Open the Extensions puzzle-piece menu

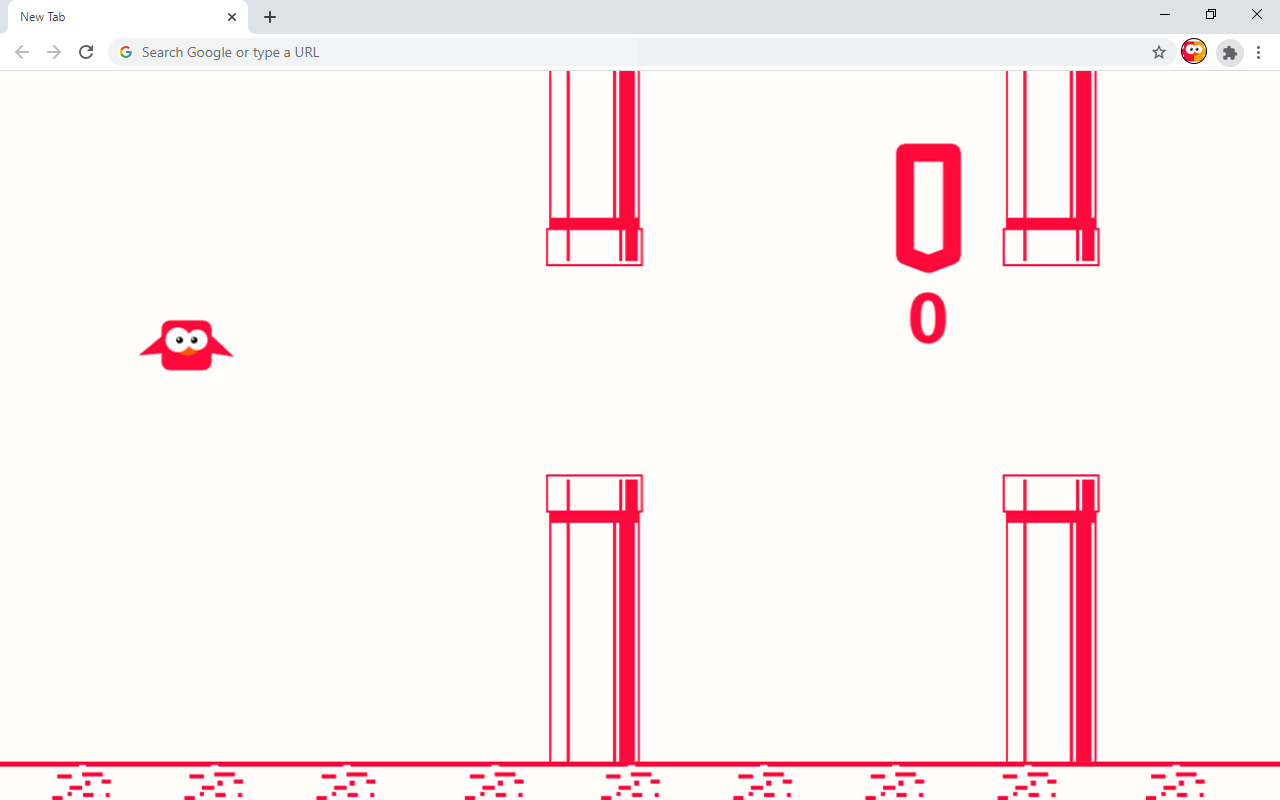click(x=1230, y=52)
